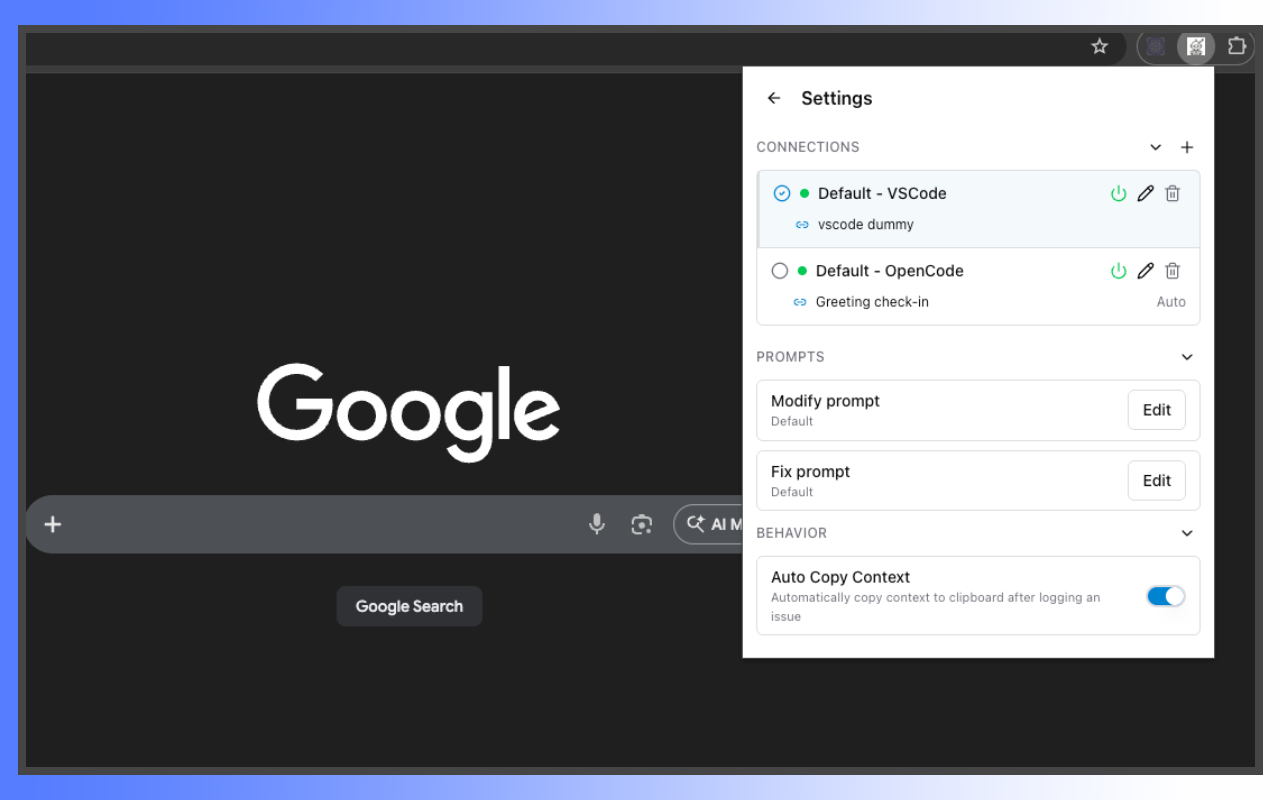Click the "Default - OpenCode" connection name

(890, 270)
